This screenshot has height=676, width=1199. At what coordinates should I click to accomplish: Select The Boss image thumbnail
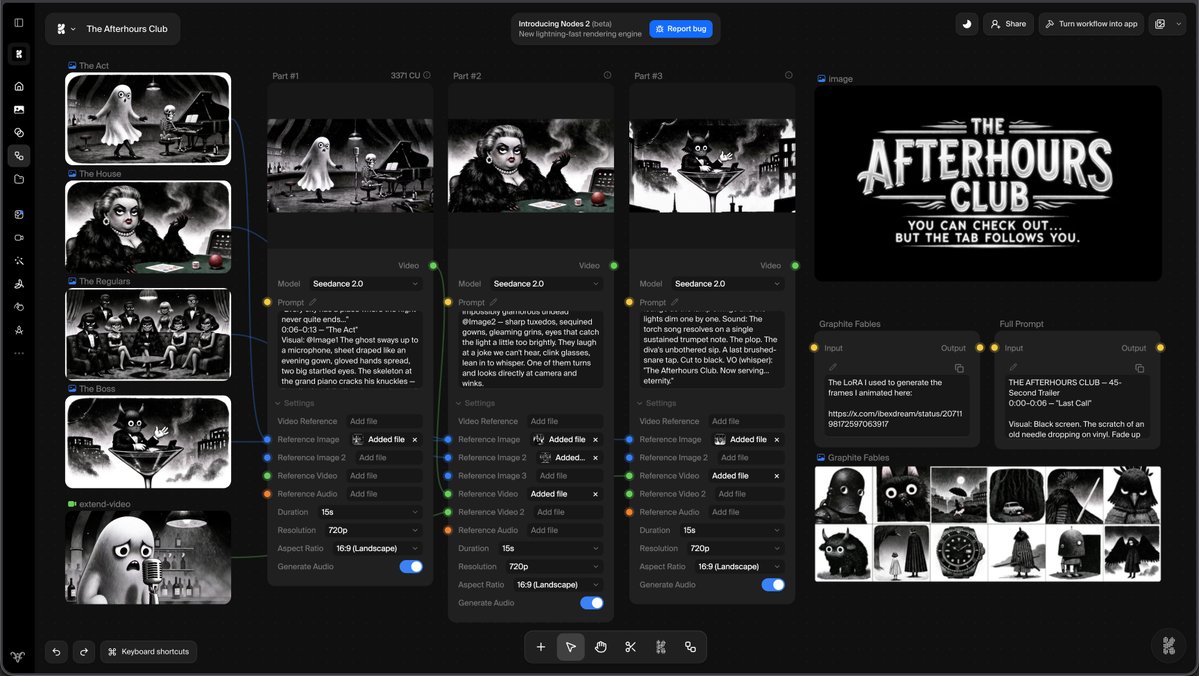click(x=148, y=442)
